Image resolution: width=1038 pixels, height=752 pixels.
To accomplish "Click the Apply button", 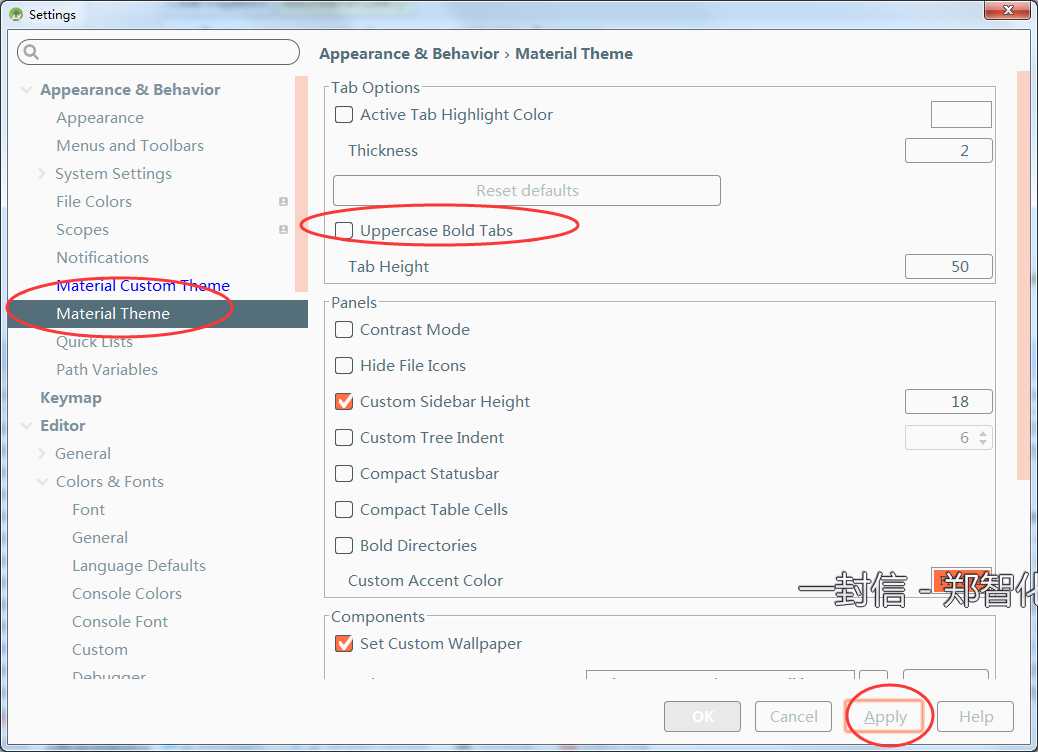I will pyautogui.click(x=885, y=716).
